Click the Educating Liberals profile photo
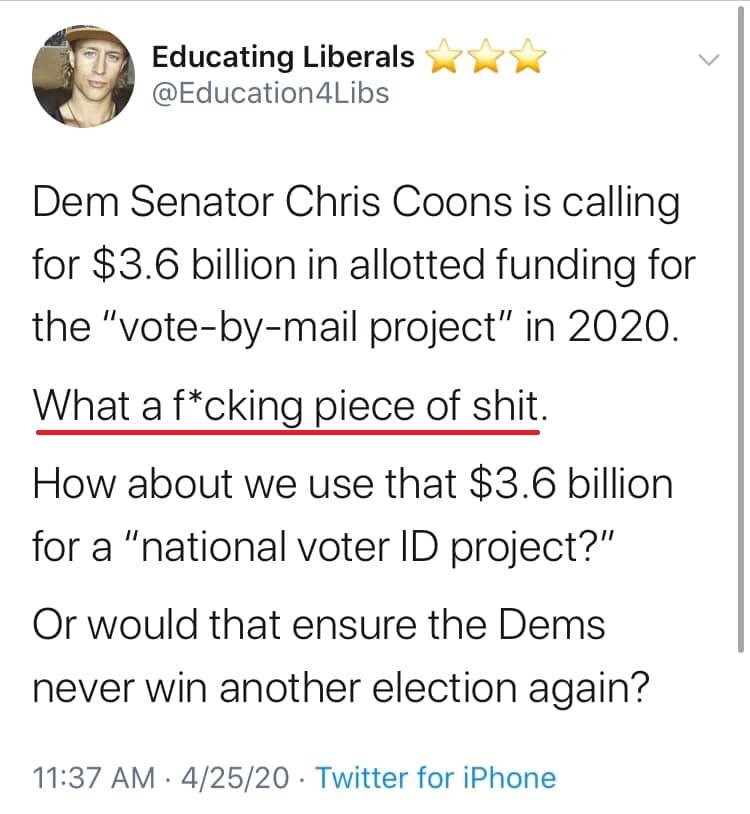The width and height of the screenshot is (750, 814). click(x=79, y=75)
